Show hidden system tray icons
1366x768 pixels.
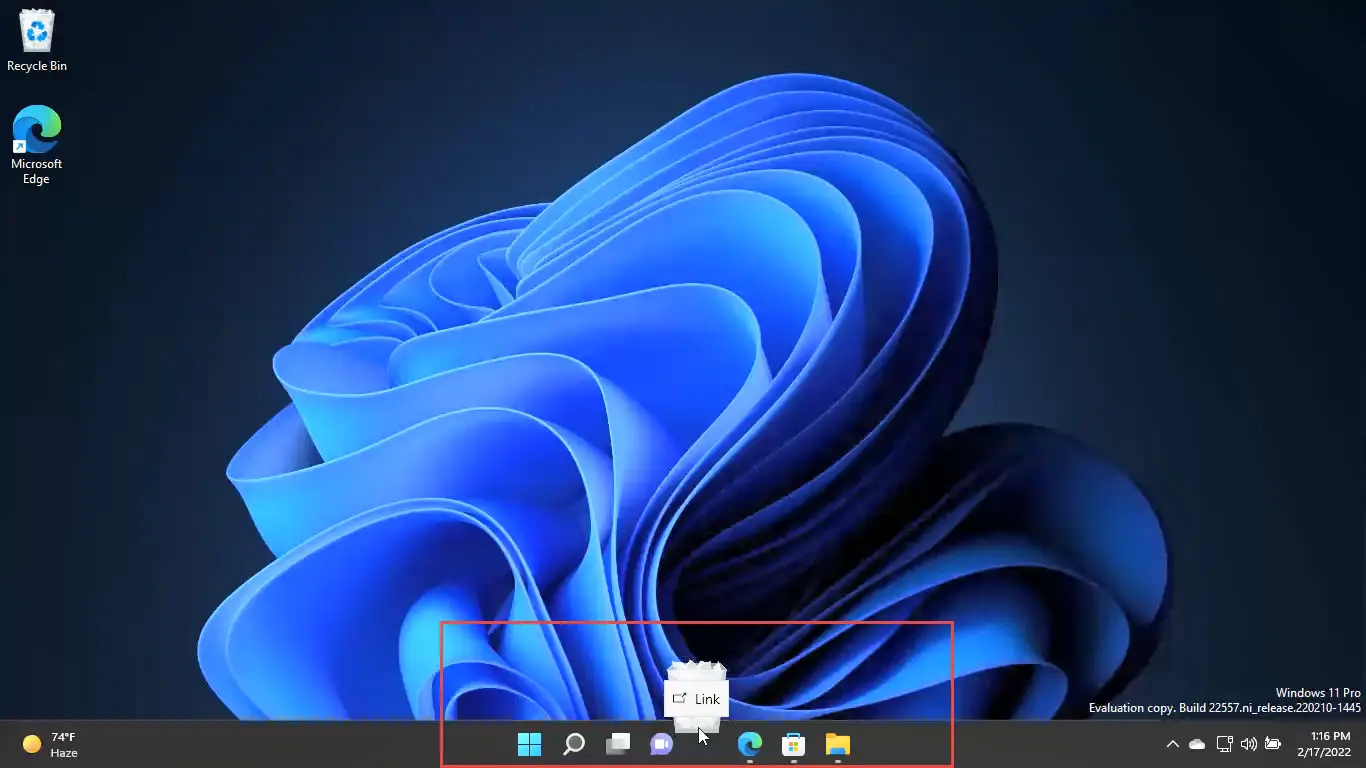point(1173,744)
